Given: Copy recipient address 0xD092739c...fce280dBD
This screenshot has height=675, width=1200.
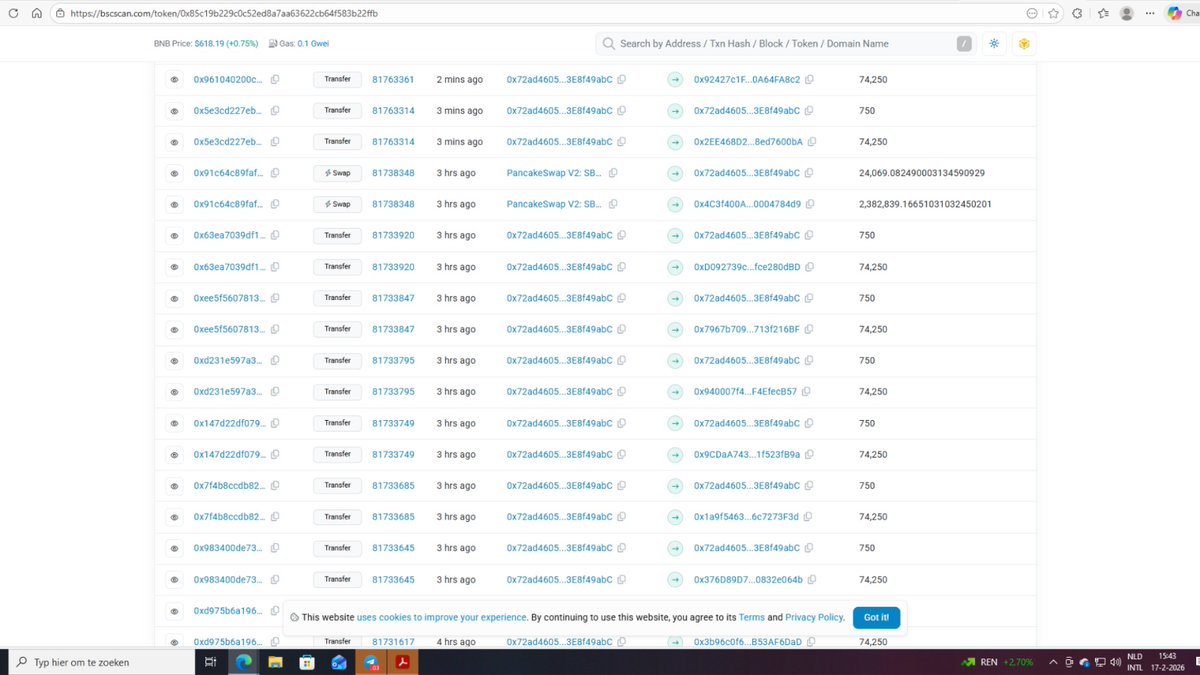Looking at the screenshot, I should pos(811,267).
